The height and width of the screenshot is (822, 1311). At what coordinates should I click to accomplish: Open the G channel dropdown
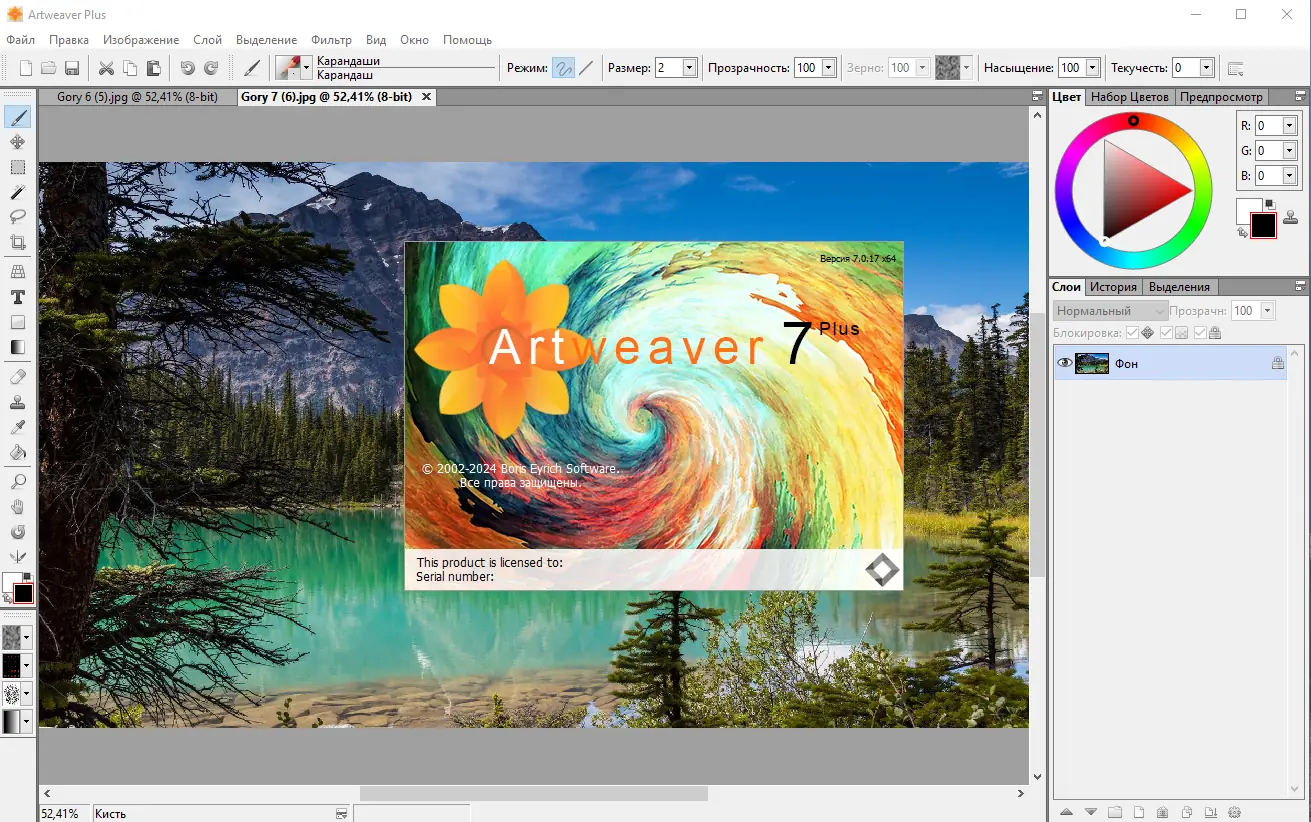click(x=1289, y=151)
